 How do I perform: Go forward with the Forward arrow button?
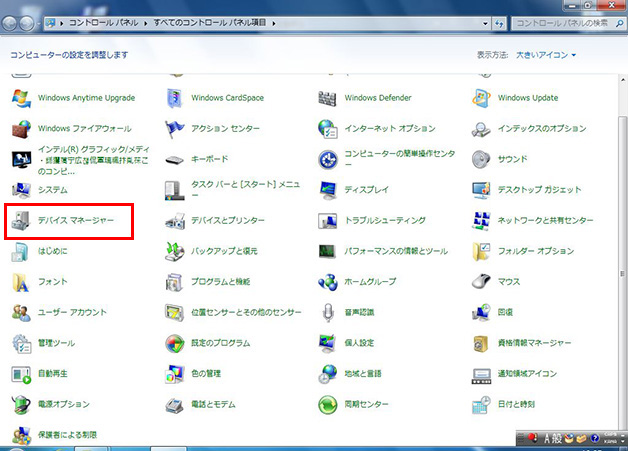(x=27, y=23)
